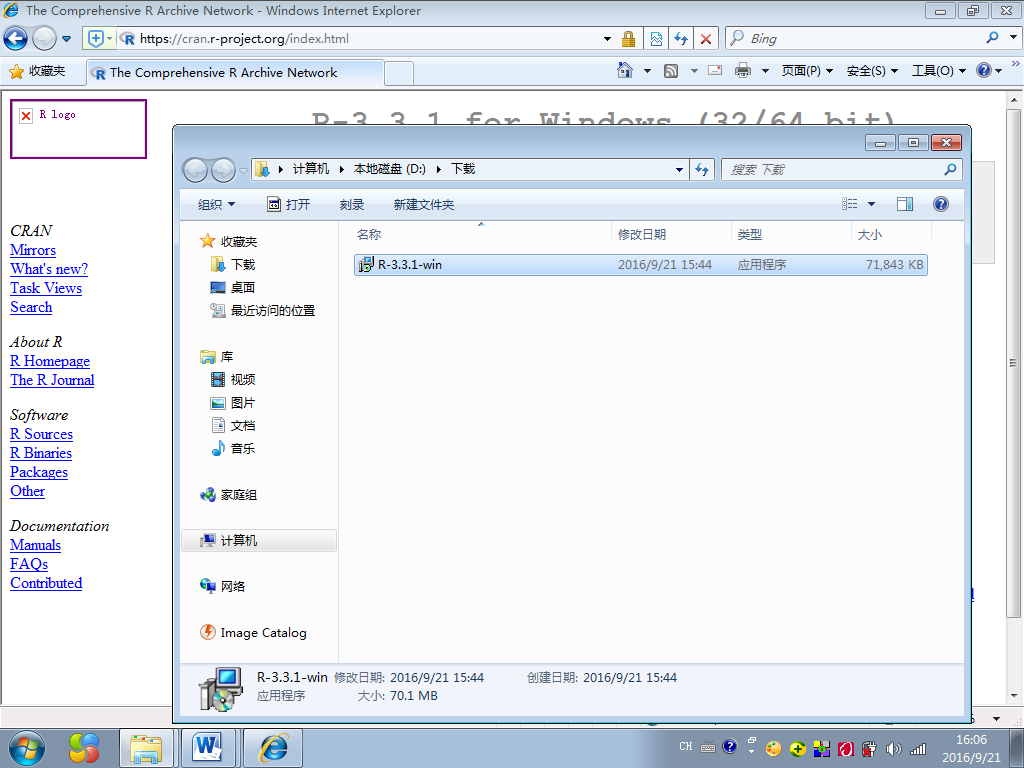The width and height of the screenshot is (1024, 768).
Task: Click the volume speaker tray icon
Action: [893, 749]
